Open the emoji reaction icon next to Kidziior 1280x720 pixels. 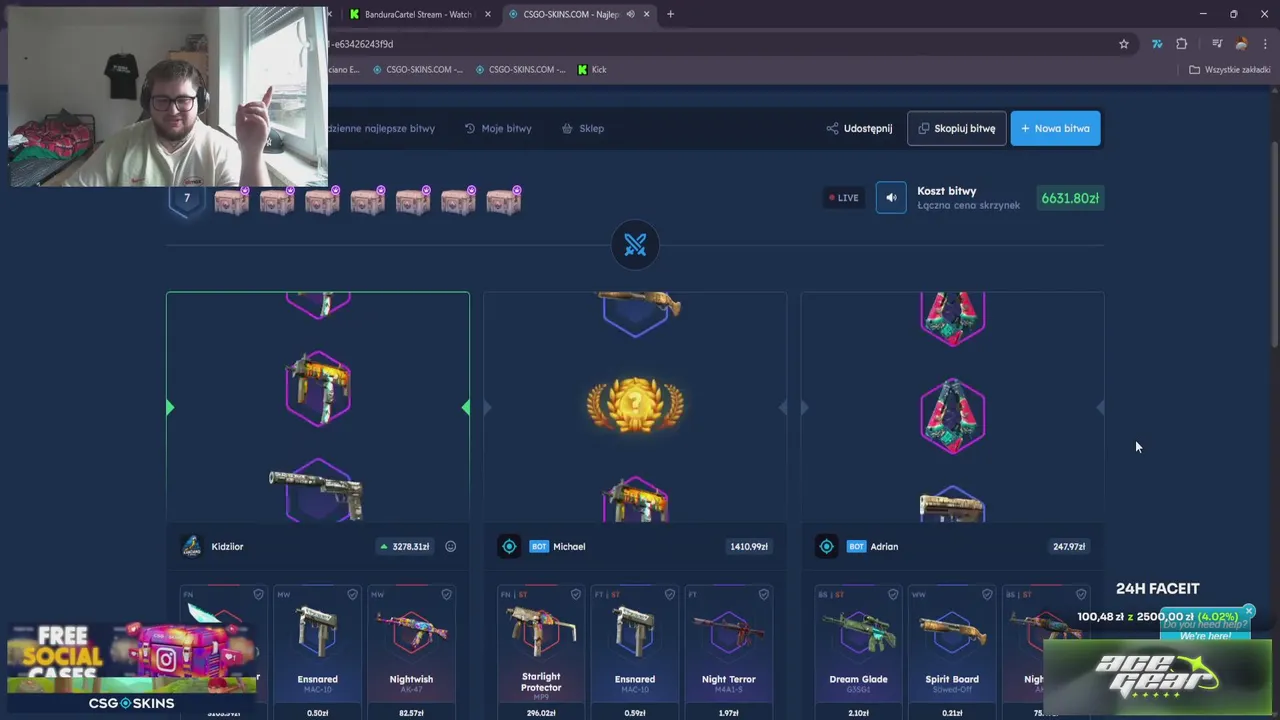(450, 546)
